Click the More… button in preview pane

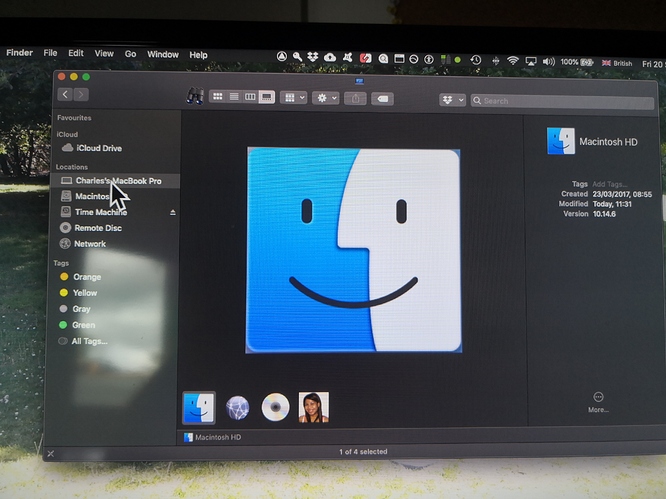coord(598,402)
